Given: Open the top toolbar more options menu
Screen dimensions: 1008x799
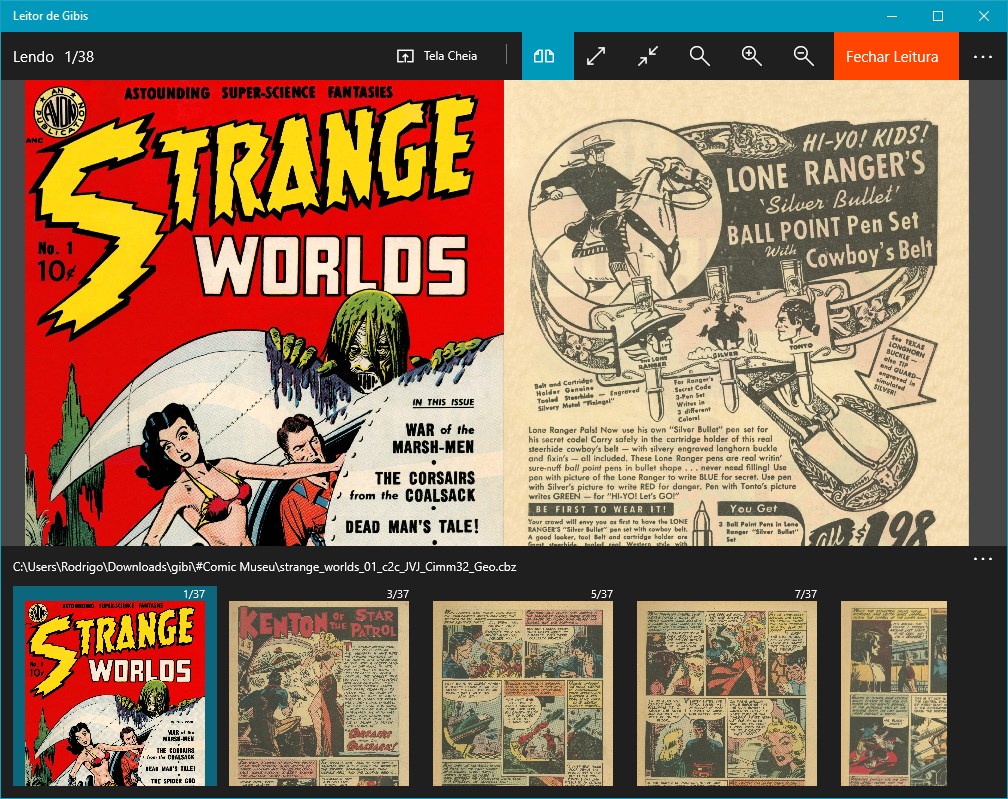Looking at the screenshot, I should 983,57.
